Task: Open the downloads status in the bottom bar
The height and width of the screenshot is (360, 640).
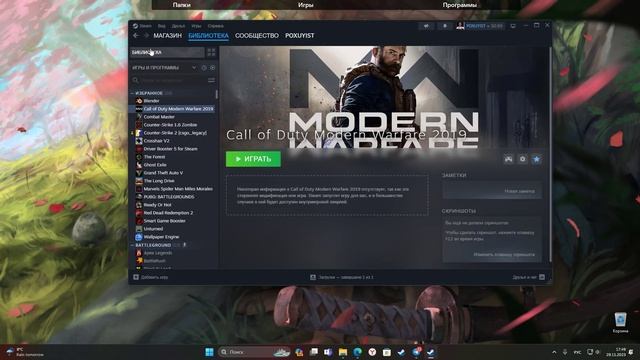Action: pos(342,278)
